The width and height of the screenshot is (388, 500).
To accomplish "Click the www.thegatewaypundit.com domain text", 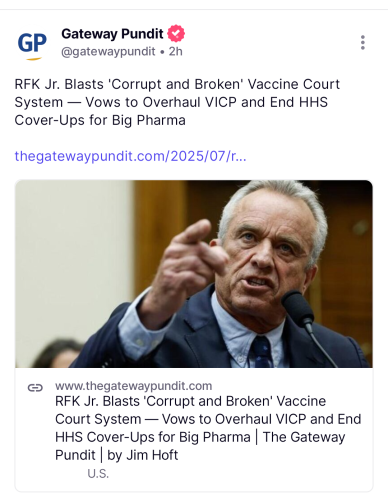I will coord(133,386).
